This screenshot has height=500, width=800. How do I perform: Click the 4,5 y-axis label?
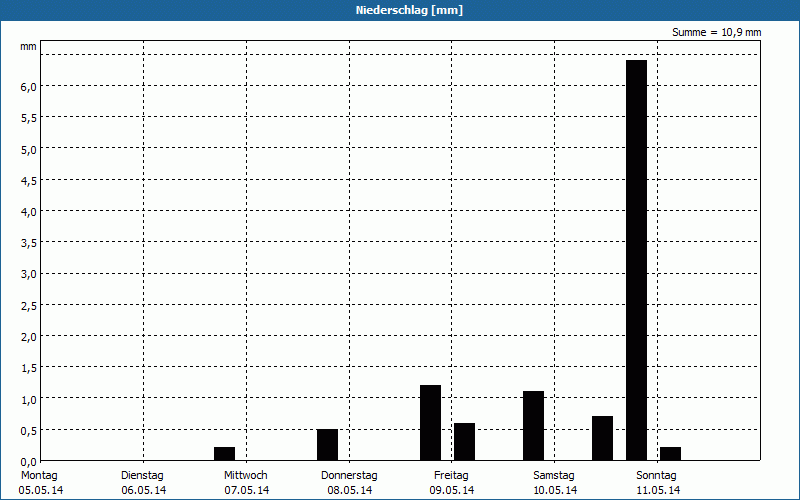pyautogui.click(x=29, y=181)
